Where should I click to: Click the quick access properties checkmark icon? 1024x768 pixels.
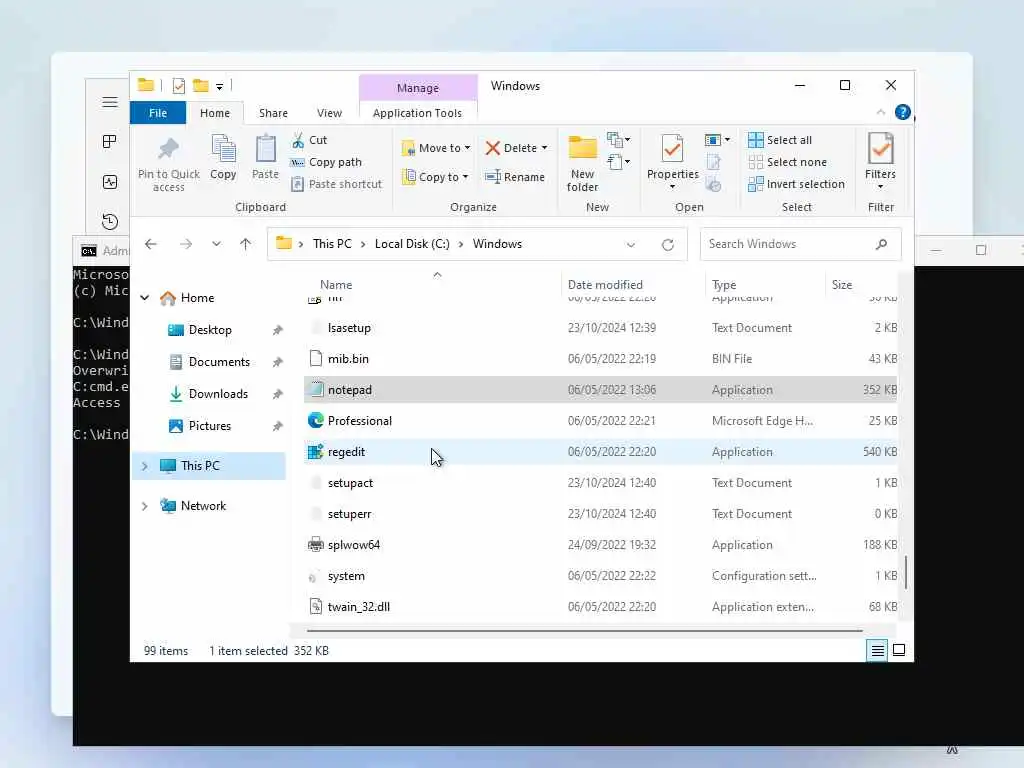click(x=179, y=86)
